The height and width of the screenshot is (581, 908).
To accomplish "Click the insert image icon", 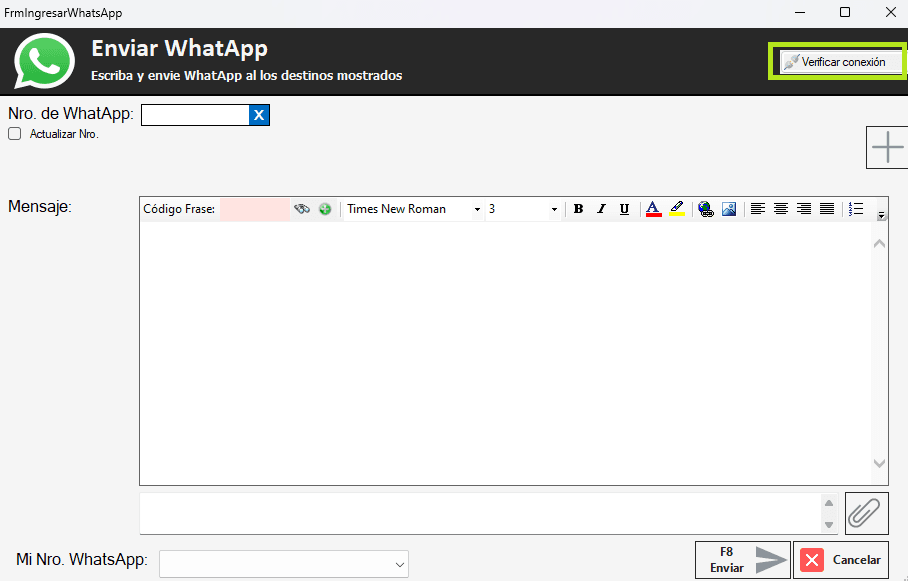I will click(729, 209).
